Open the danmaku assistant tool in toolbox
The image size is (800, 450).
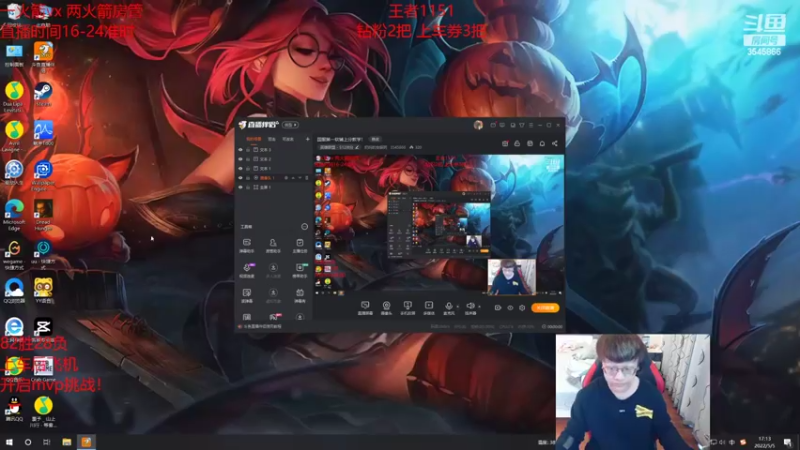click(x=247, y=245)
